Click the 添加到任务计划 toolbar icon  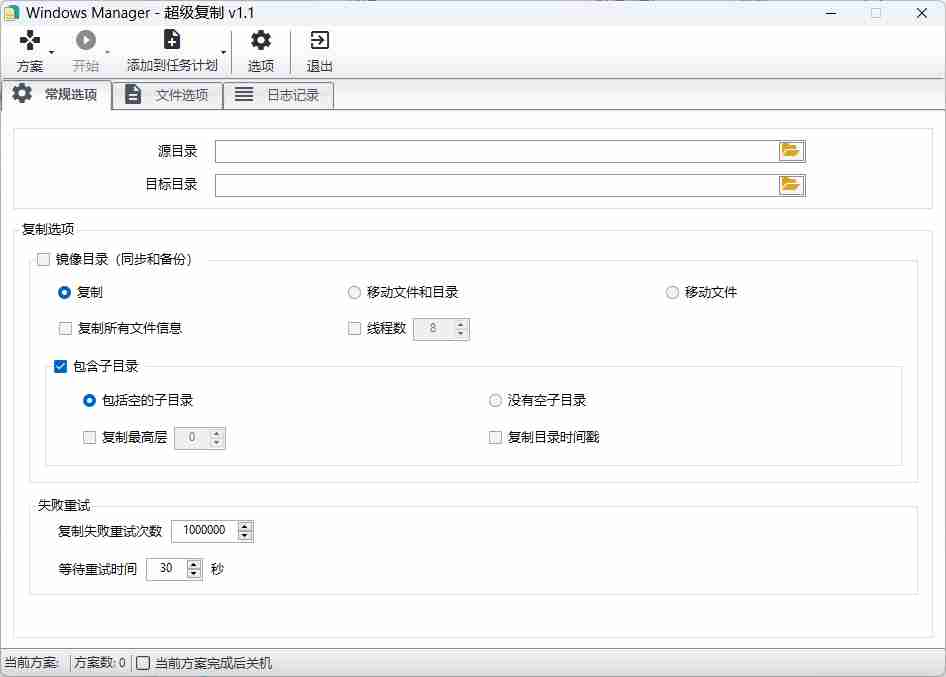172,41
